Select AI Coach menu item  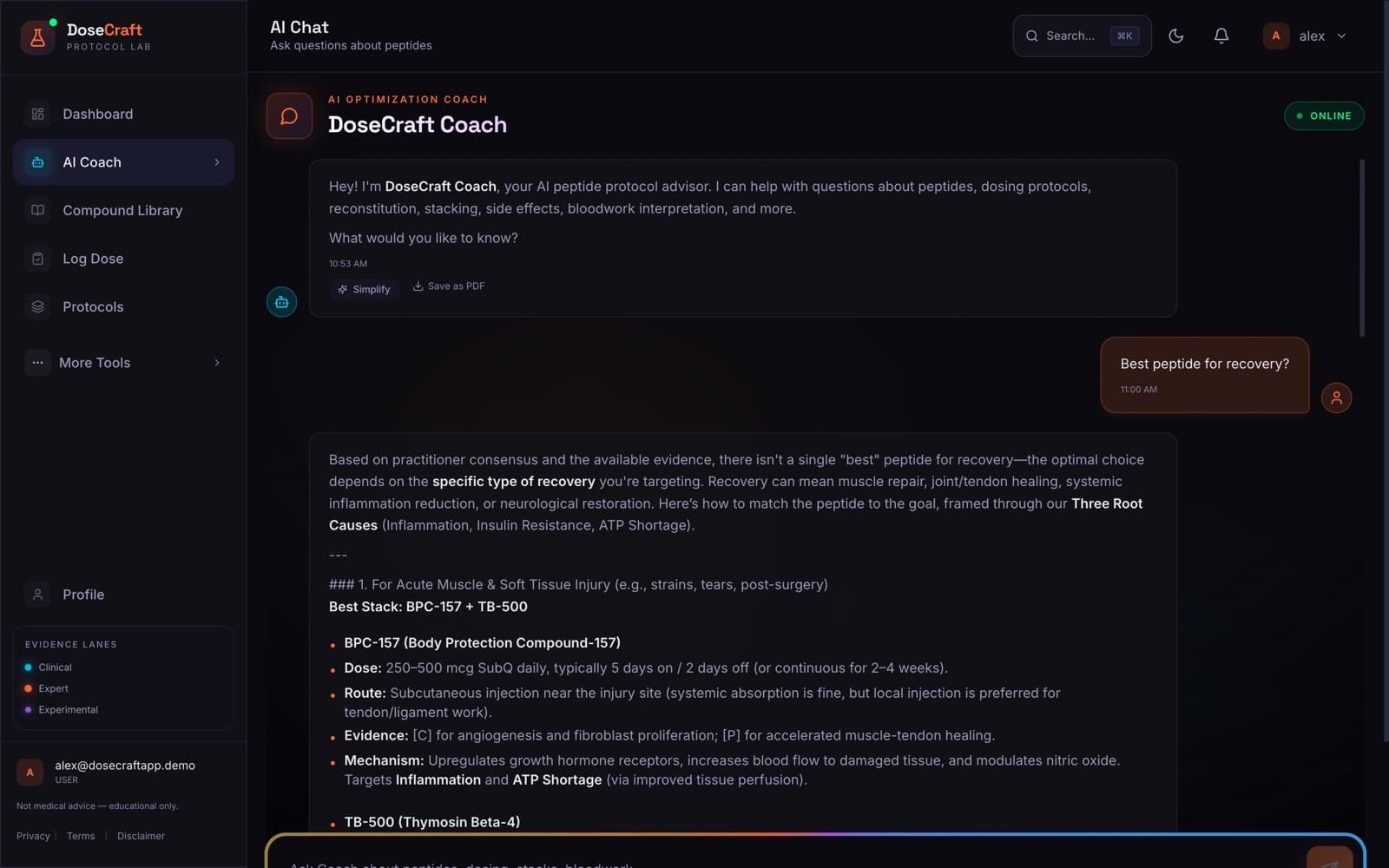pyautogui.click(x=123, y=162)
